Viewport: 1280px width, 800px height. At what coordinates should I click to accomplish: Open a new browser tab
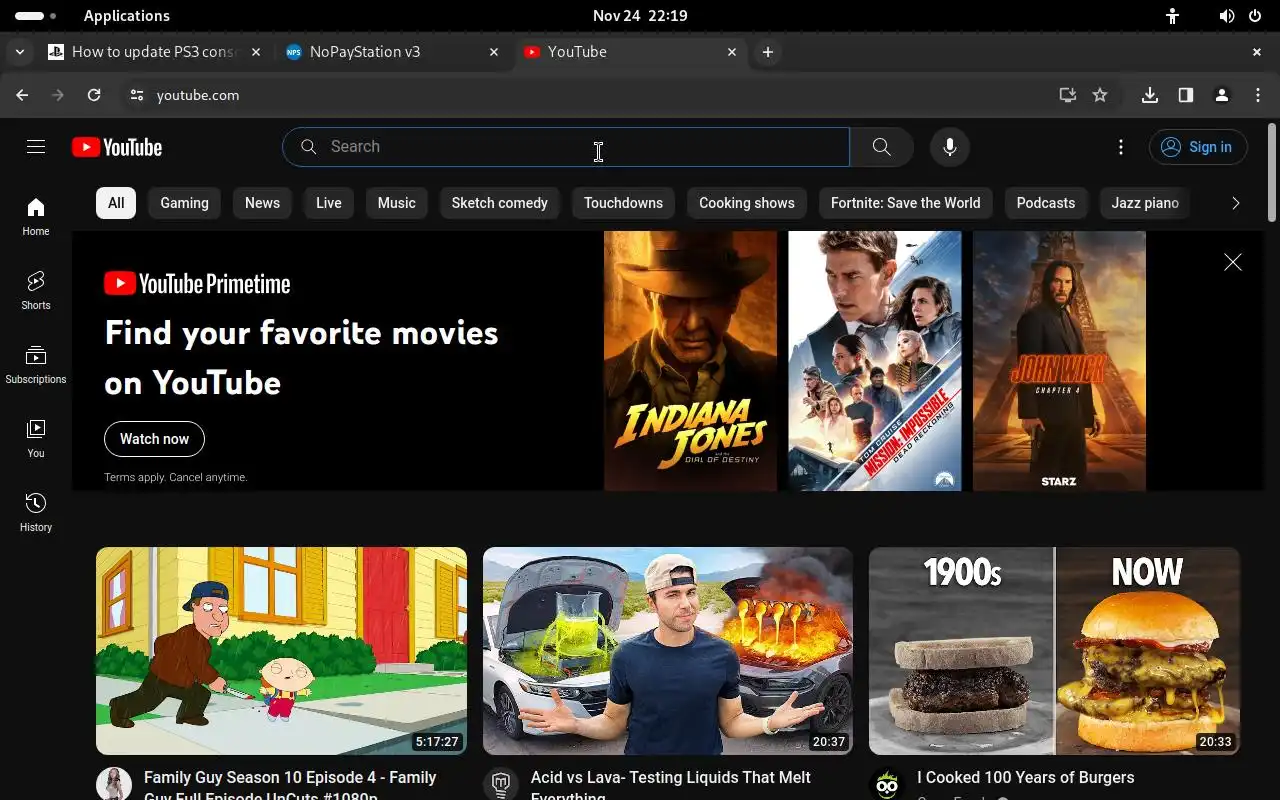coord(768,52)
